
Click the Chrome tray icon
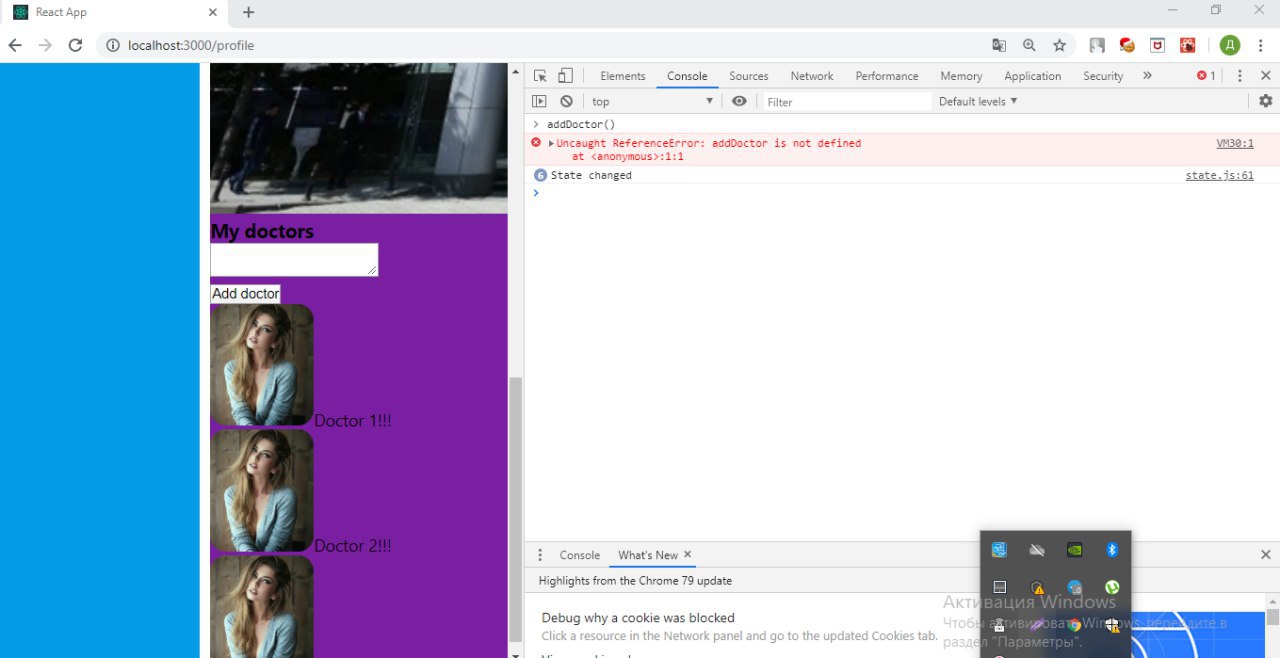click(x=1074, y=624)
